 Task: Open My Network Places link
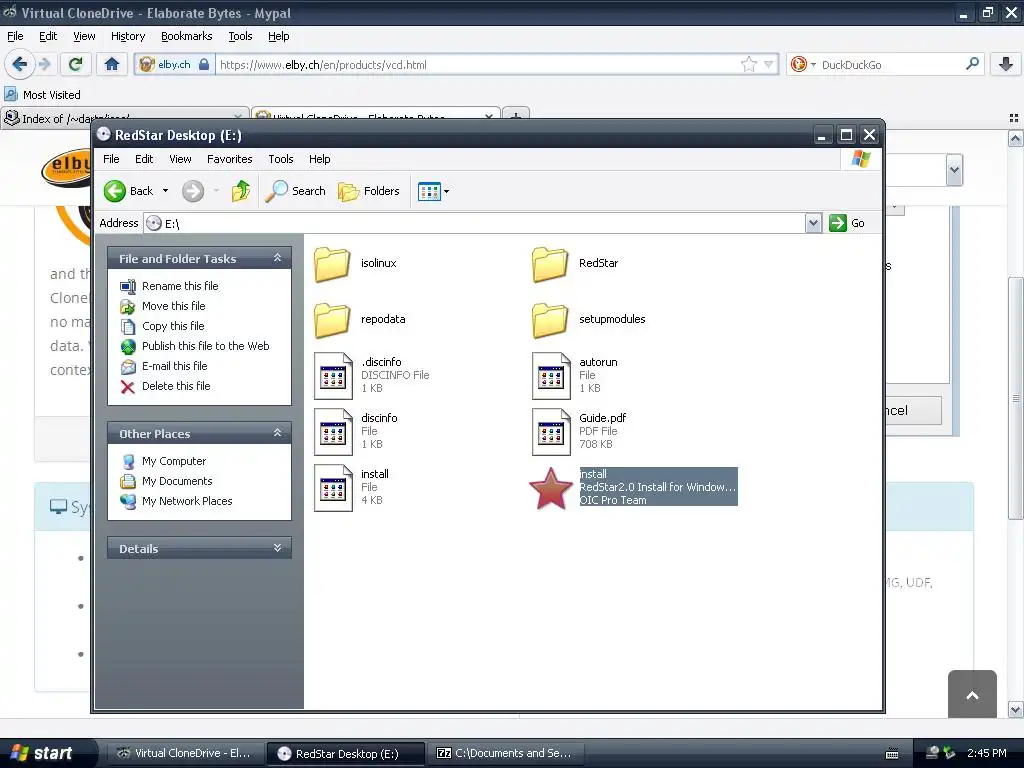[187, 501]
